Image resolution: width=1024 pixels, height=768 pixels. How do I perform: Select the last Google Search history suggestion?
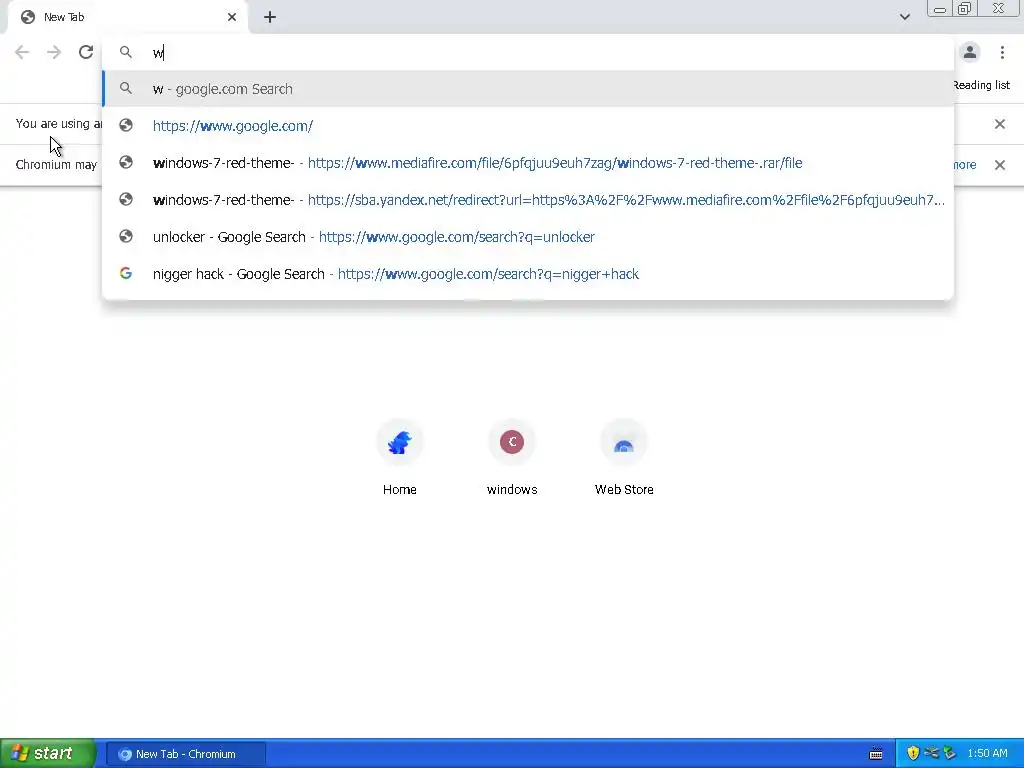coord(528,274)
